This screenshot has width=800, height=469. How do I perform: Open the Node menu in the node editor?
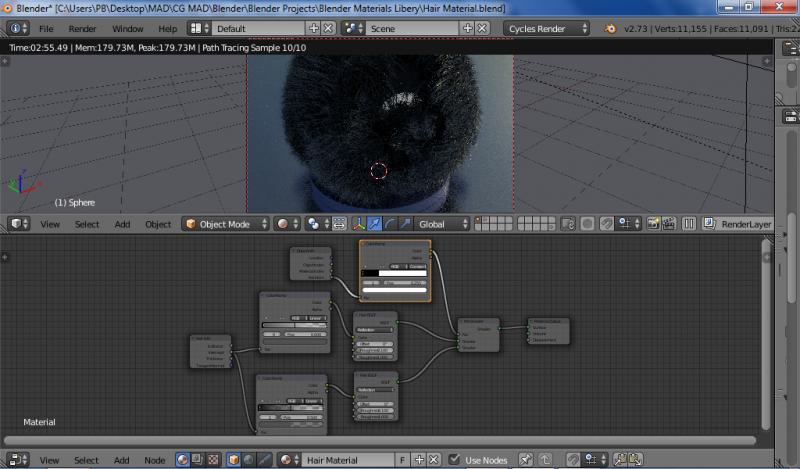(x=155, y=460)
